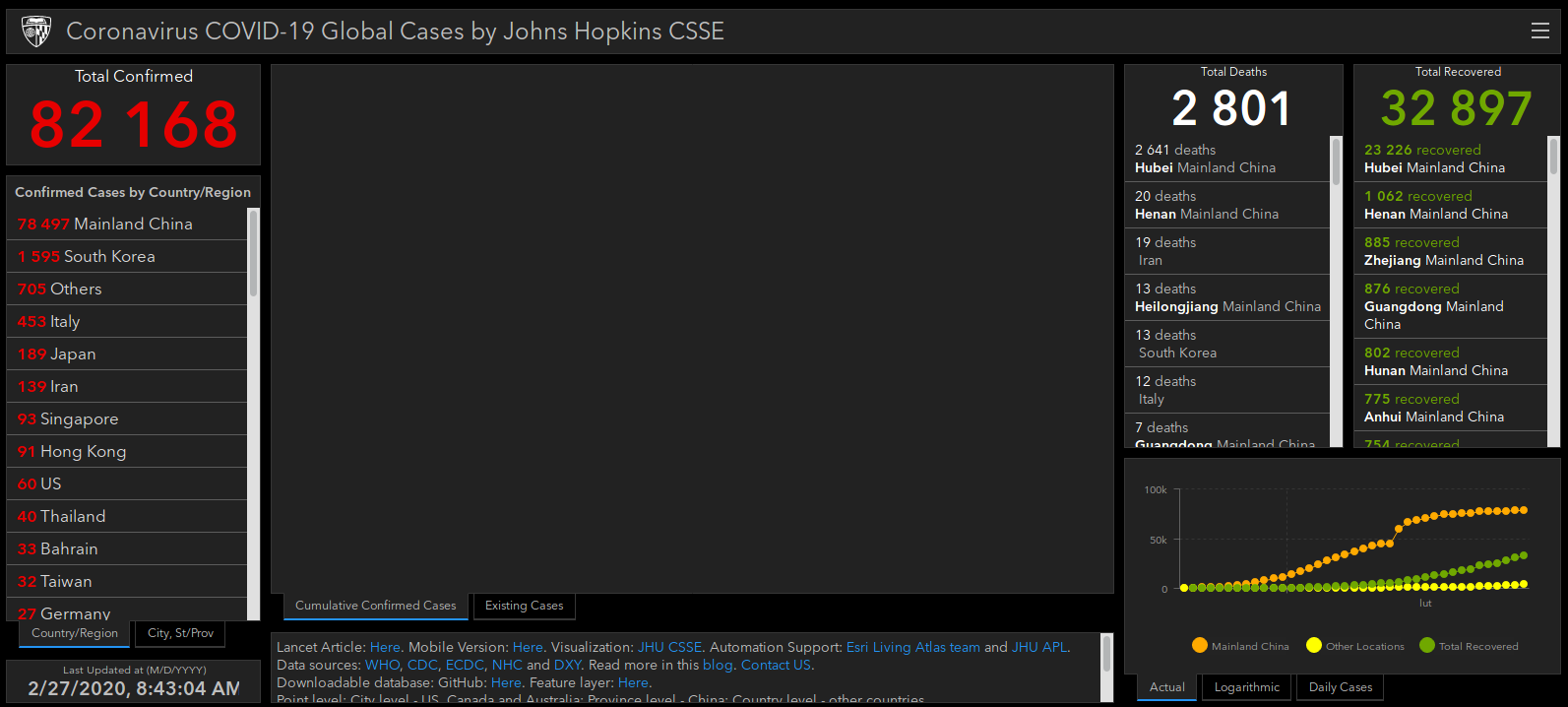Select '40 Thailand' row
This screenshot has height=707, width=1568.
pos(129,516)
